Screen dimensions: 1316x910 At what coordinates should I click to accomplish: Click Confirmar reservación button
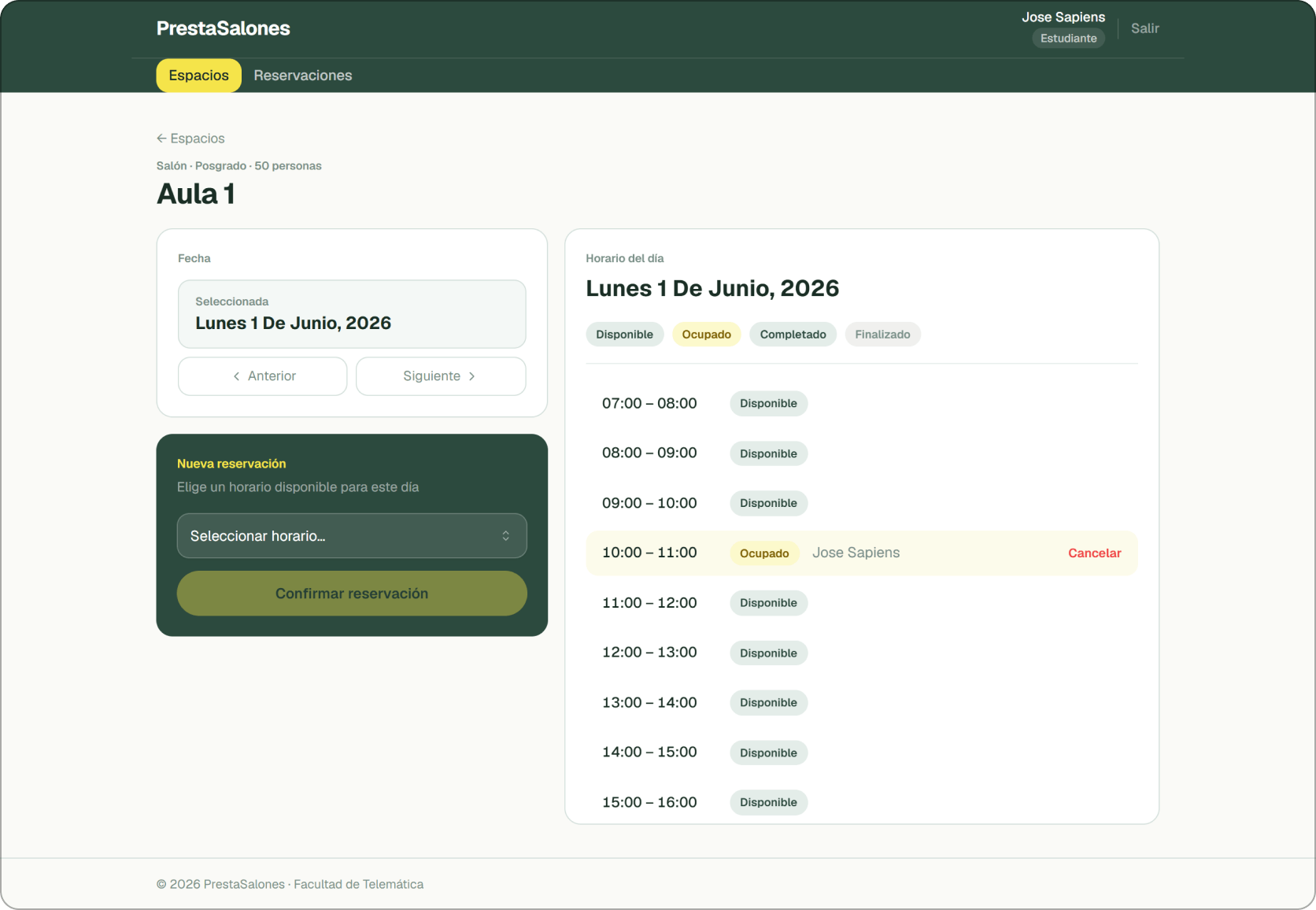(x=352, y=594)
